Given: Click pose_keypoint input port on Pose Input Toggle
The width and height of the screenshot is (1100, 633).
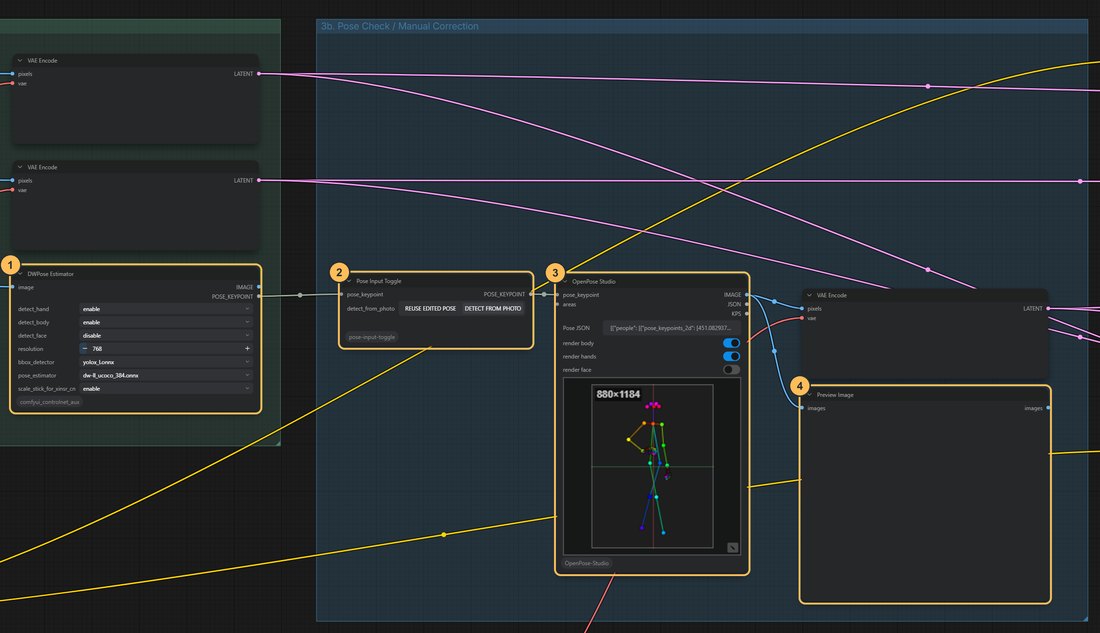Looking at the screenshot, I should point(341,295).
